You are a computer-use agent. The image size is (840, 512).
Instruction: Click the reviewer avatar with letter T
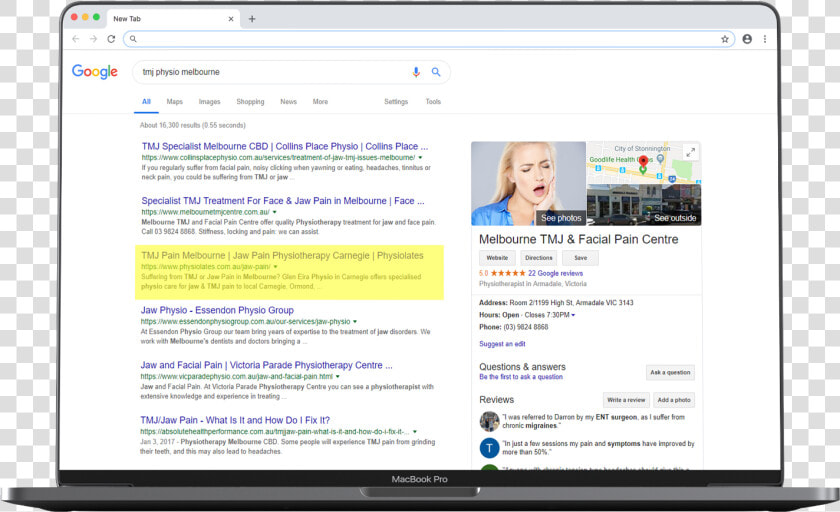(489, 448)
